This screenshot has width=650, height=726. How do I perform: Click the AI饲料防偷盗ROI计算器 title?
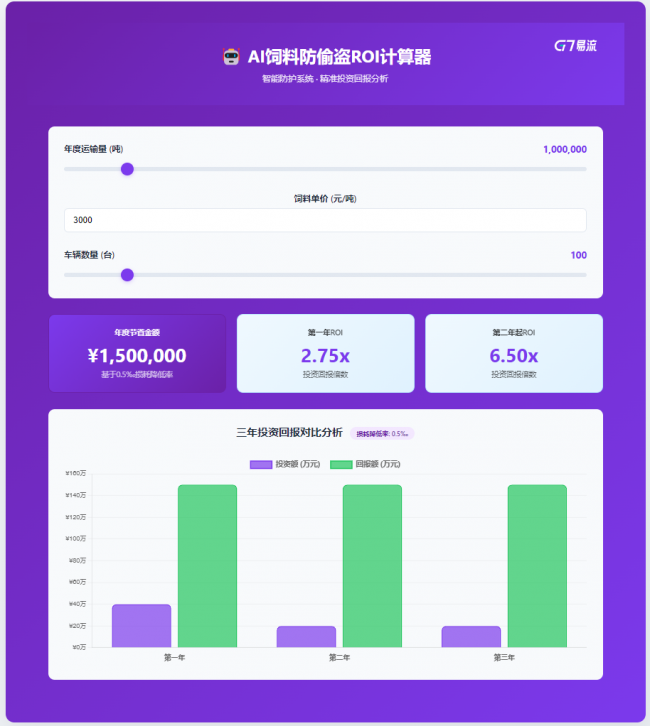(339, 57)
